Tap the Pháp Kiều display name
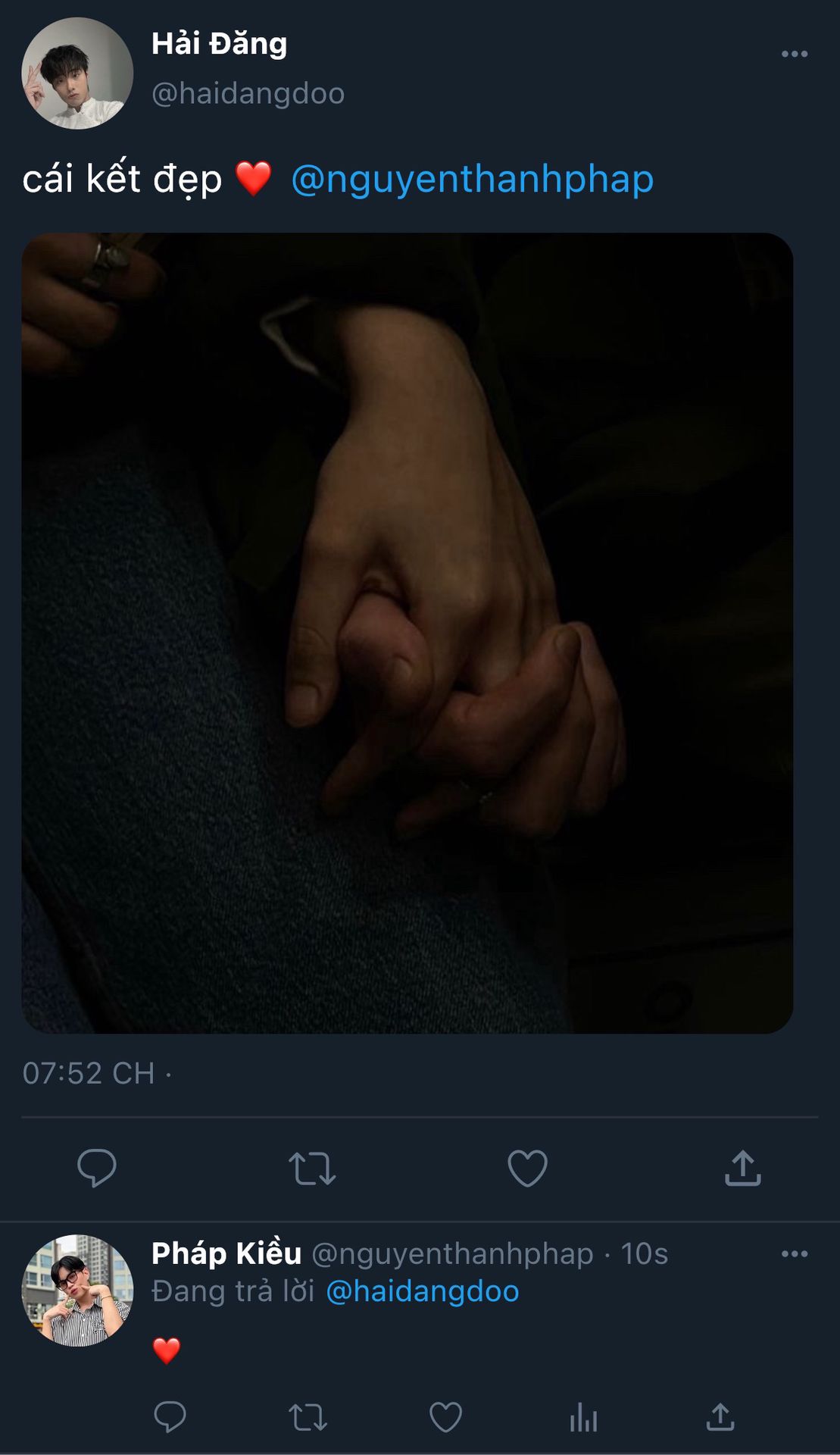840x1455 pixels. click(226, 1253)
